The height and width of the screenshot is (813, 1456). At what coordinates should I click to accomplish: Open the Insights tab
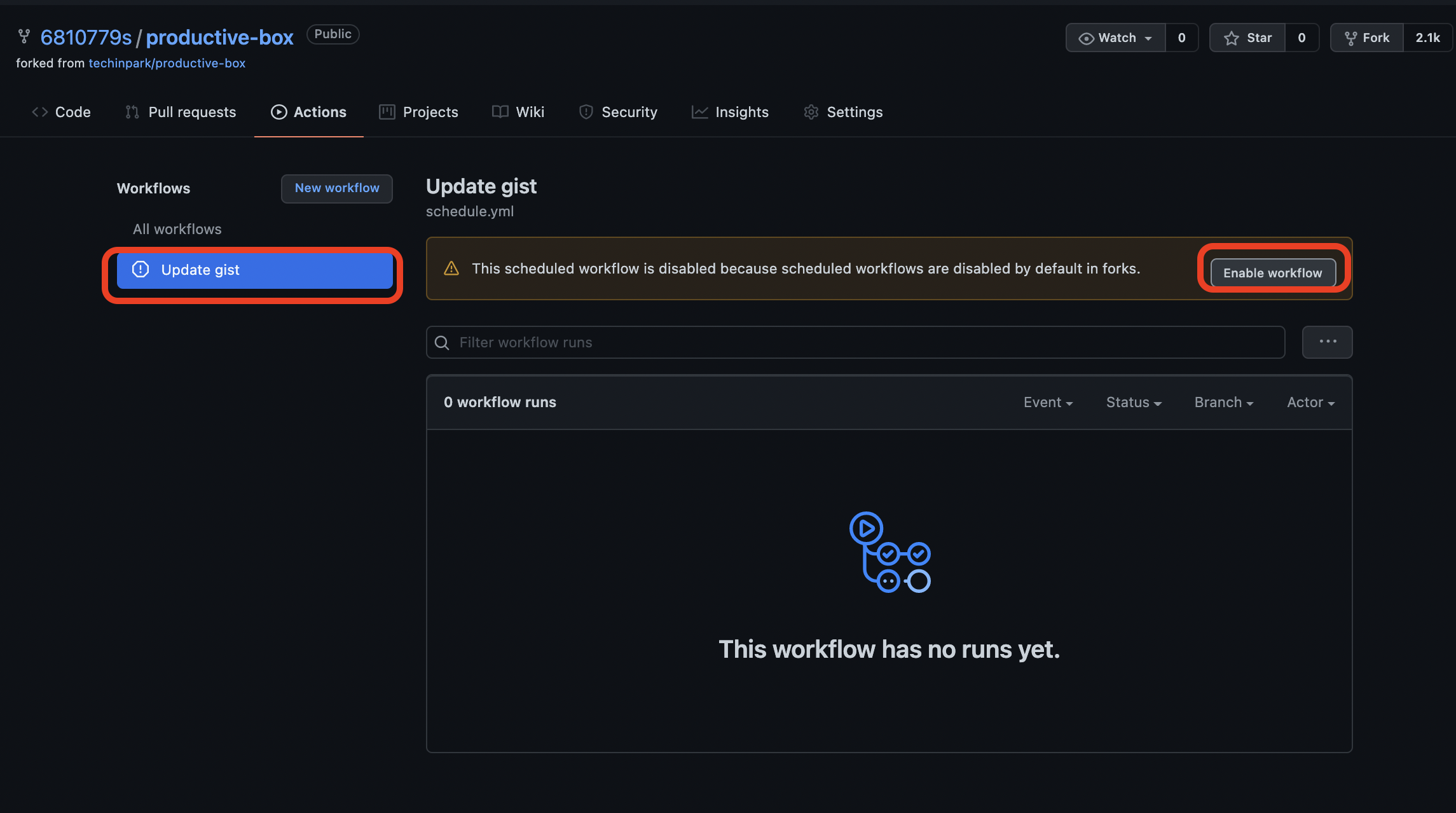coord(730,112)
